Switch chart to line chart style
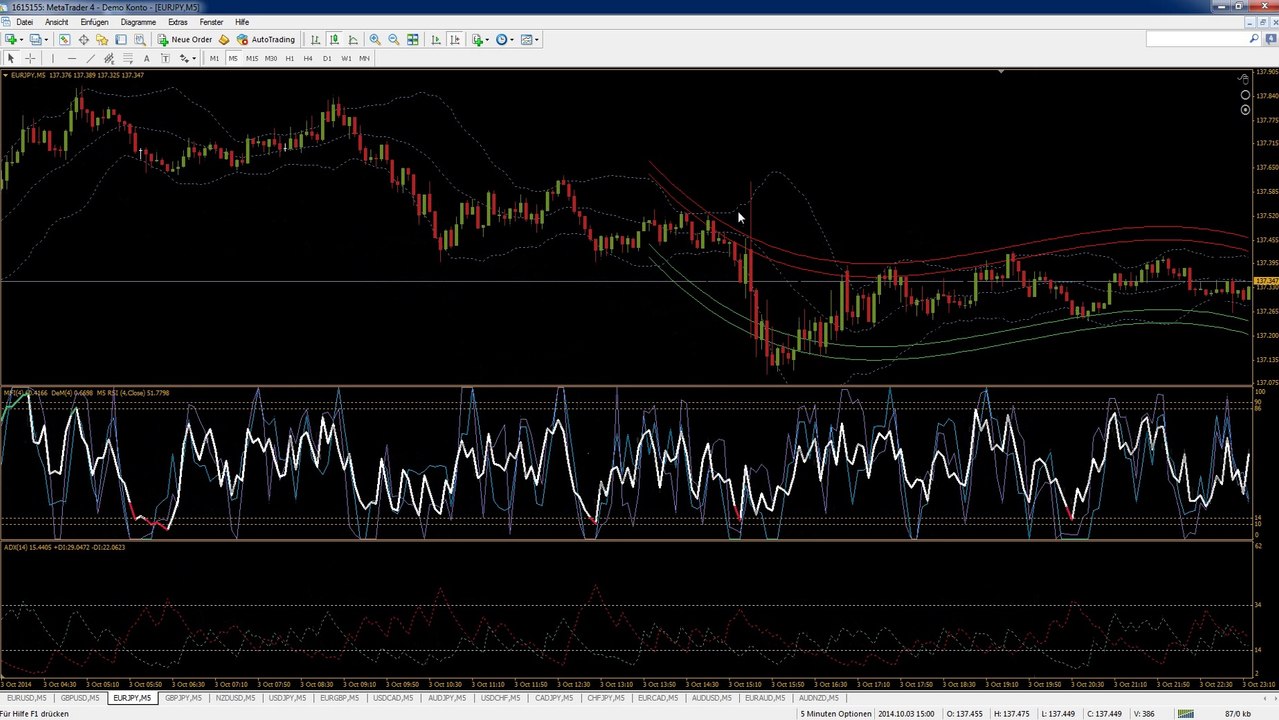 click(353, 40)
